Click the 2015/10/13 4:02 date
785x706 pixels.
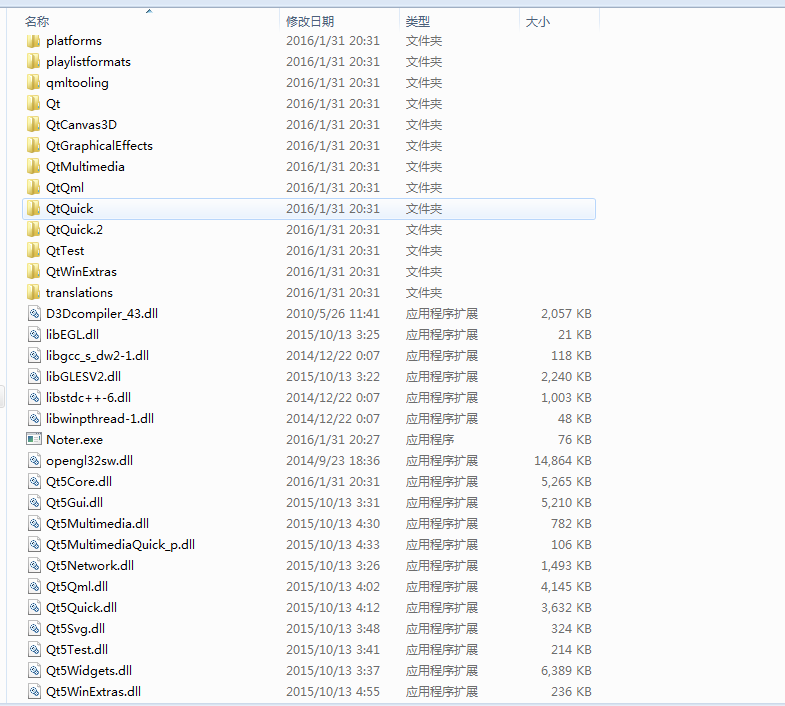click(333, 587)
